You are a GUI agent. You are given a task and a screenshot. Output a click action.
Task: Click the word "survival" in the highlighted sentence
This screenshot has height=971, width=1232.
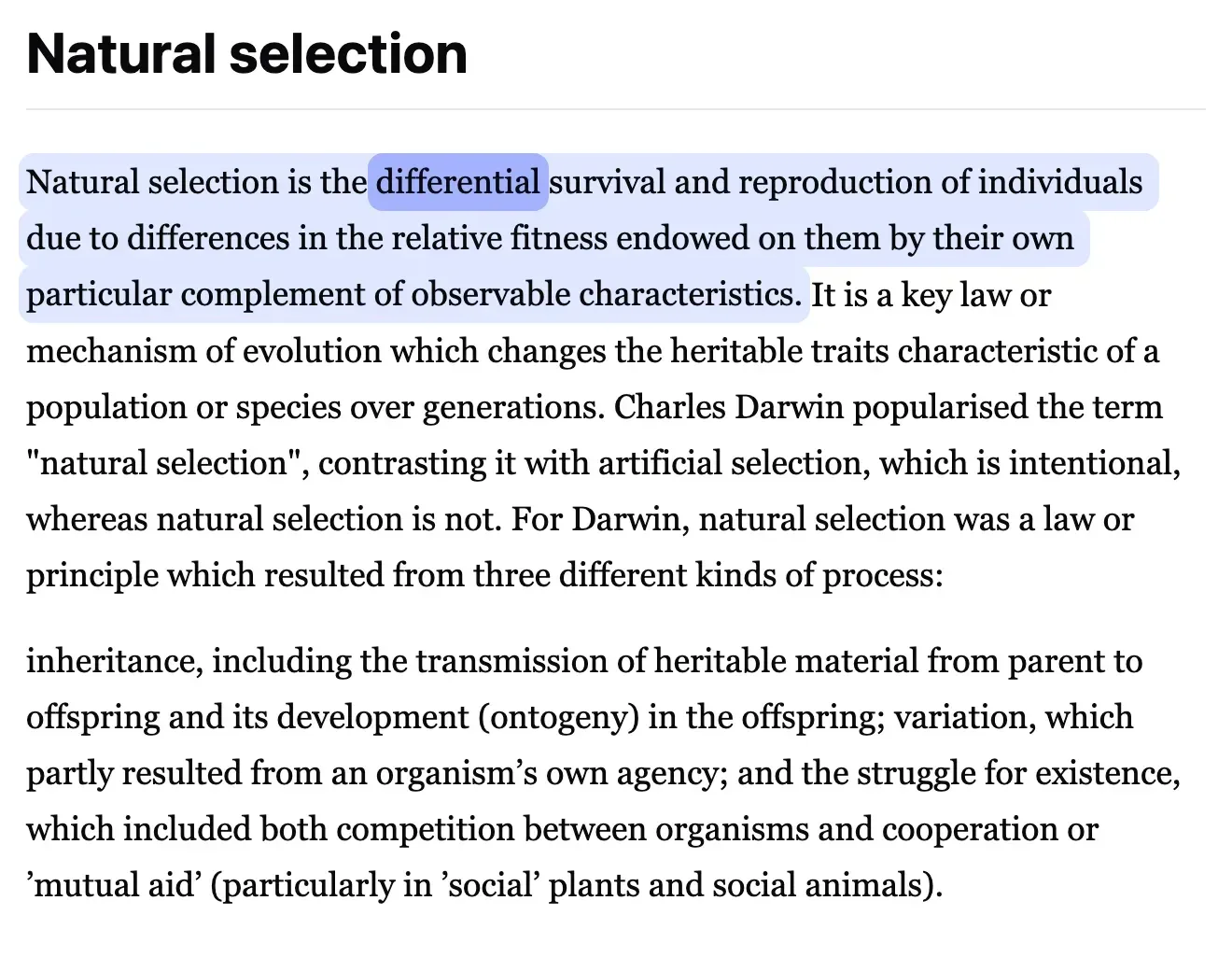[x=608, y=181]
